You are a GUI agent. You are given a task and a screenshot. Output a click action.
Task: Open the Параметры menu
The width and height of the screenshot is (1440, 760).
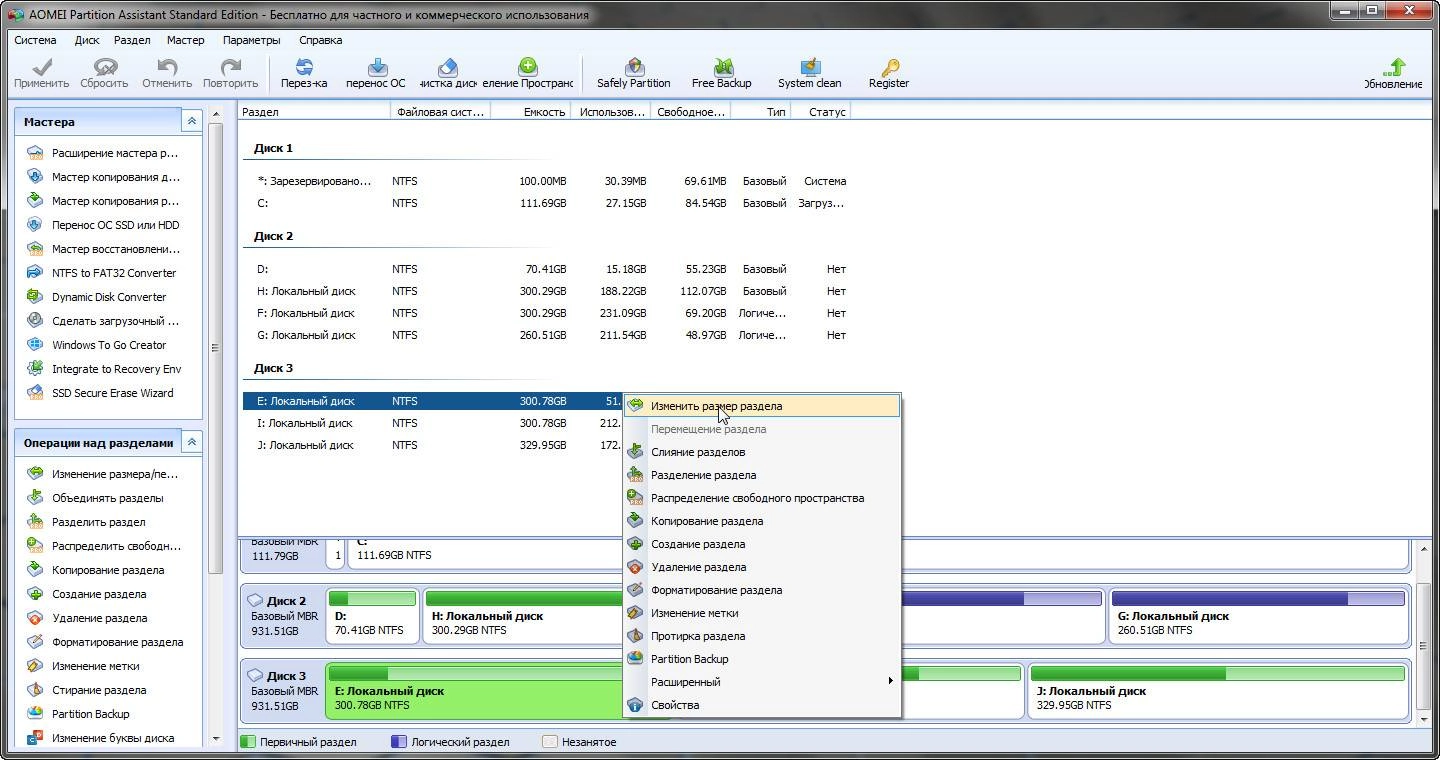click(252, 40)
